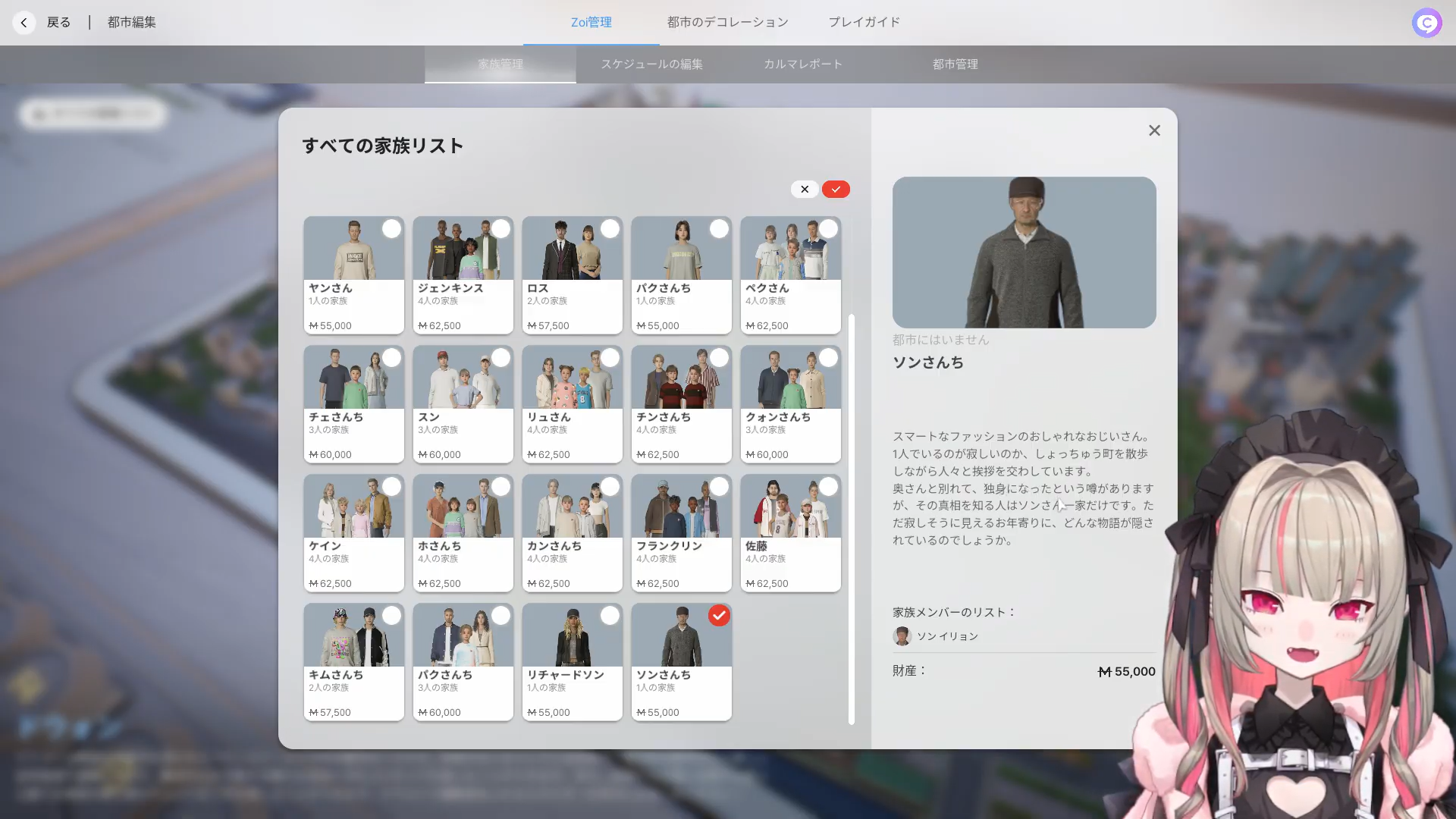Click the ₩55,000 財産 value in detail panel

1127,672
